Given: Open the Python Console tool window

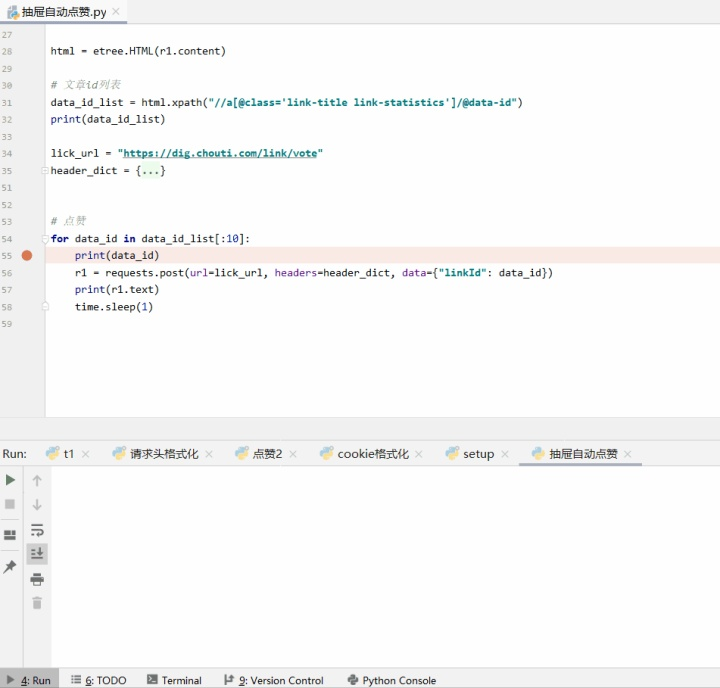Looking at the screenshot, I should click(x=392, y=680).
